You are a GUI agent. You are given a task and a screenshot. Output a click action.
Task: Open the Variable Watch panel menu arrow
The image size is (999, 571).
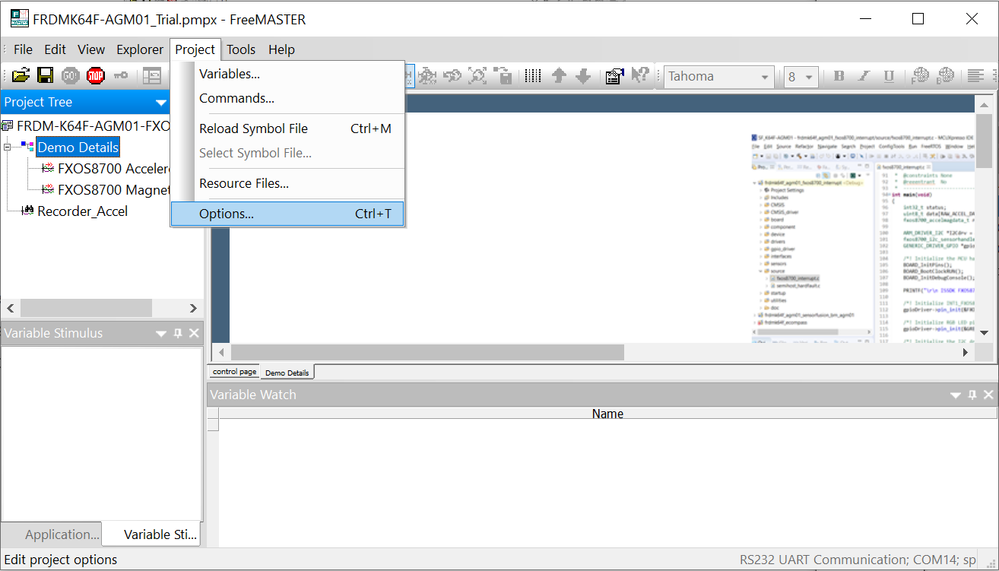pos(955,395)
